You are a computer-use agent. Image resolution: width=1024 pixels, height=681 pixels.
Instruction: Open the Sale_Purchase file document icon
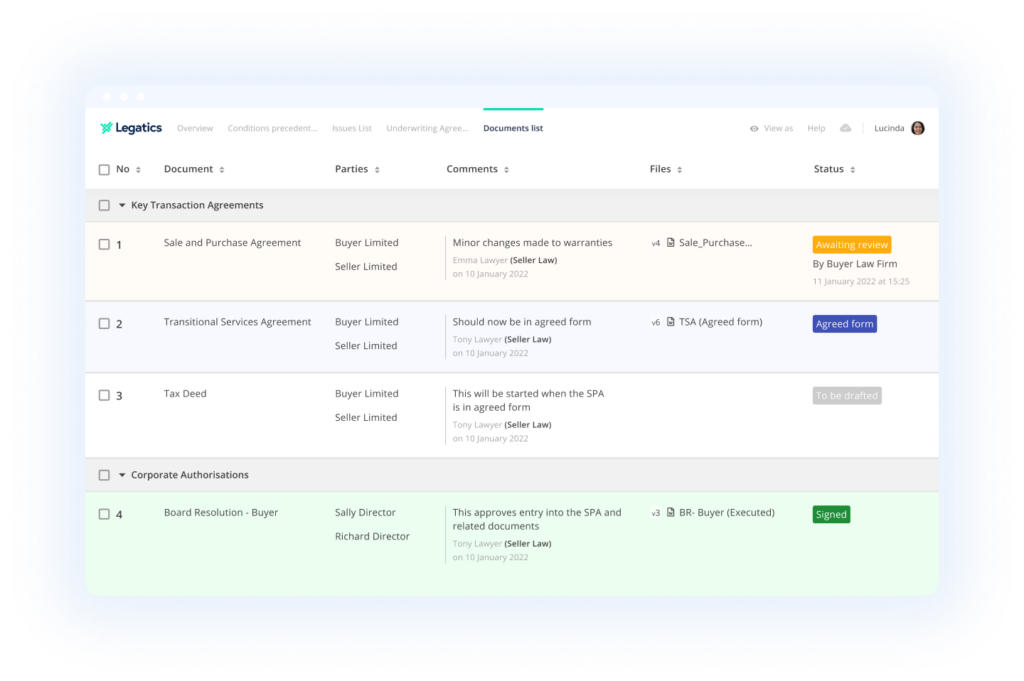[671, 243]
